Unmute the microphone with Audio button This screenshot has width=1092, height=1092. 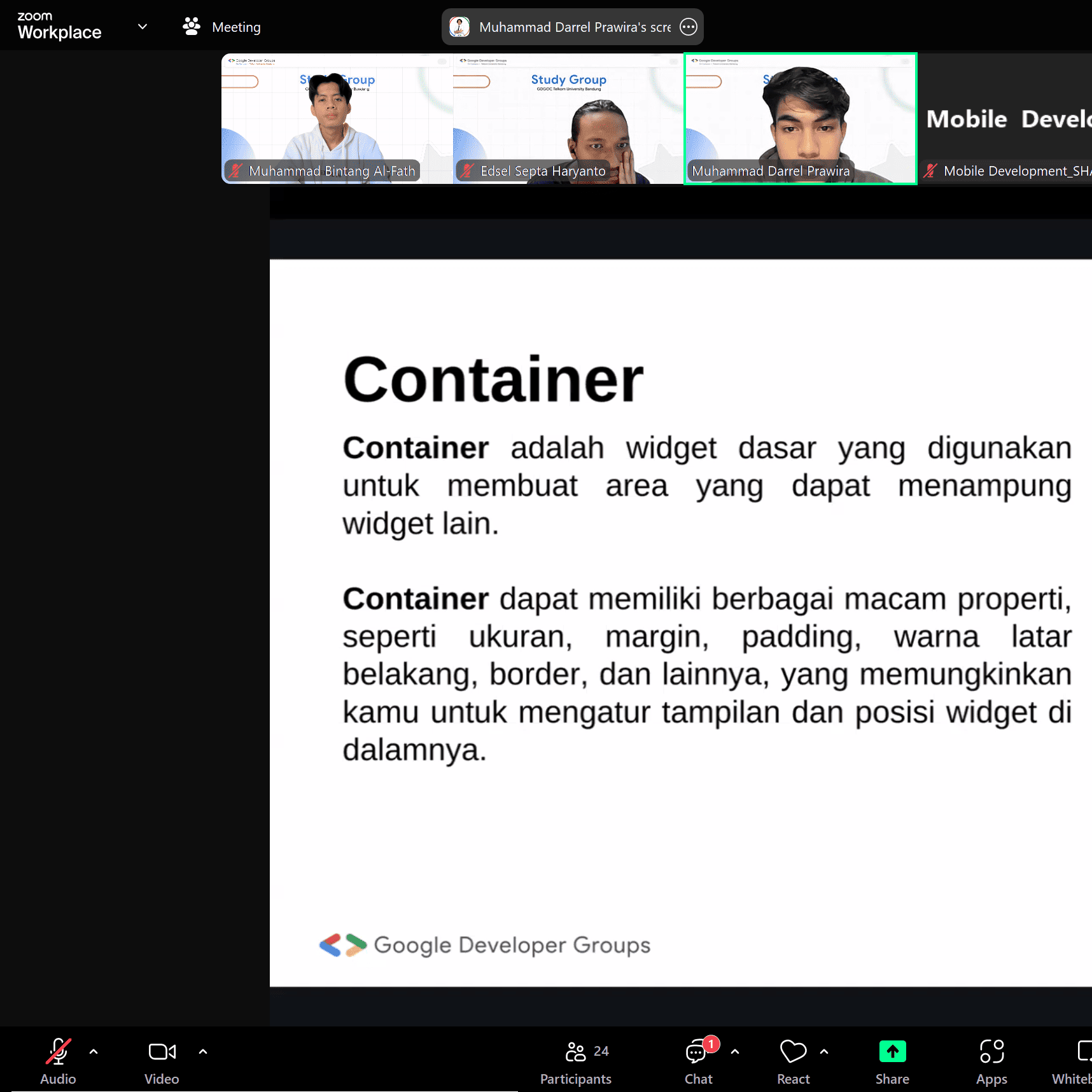58,1061
